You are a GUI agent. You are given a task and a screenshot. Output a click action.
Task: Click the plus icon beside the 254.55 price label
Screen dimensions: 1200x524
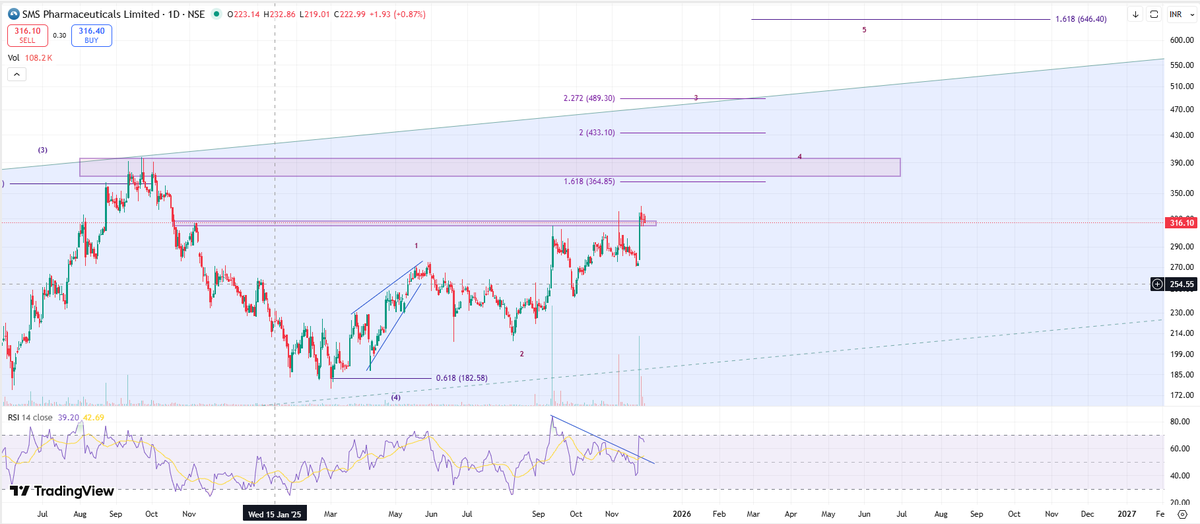[1158, 284]
